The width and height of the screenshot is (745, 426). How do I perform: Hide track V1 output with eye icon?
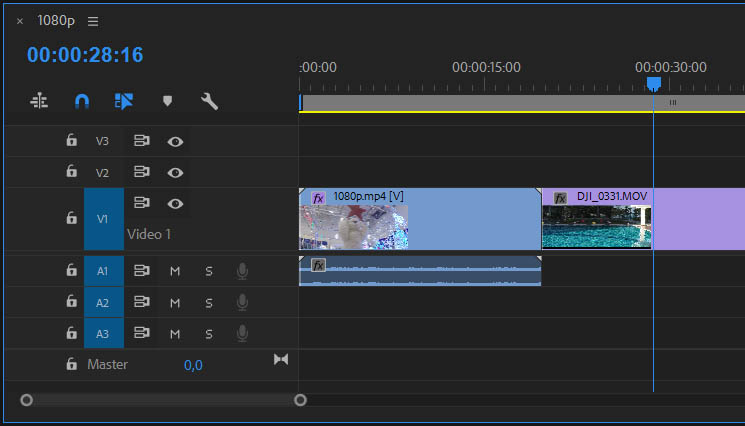[x=175, y=204]
